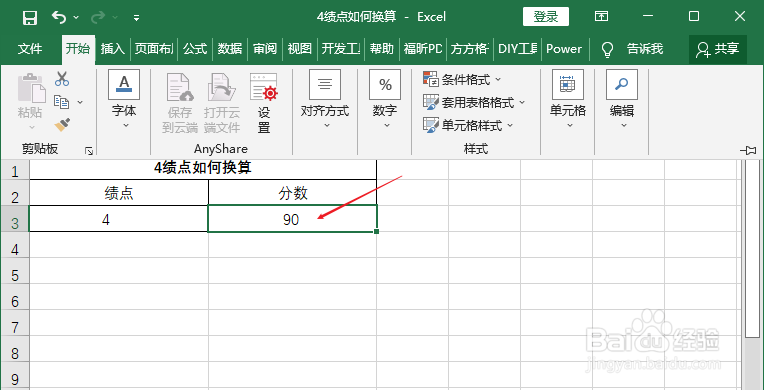Click the AnyShare 设置 gear icon

pyautogui.click(x=264, y=103)
